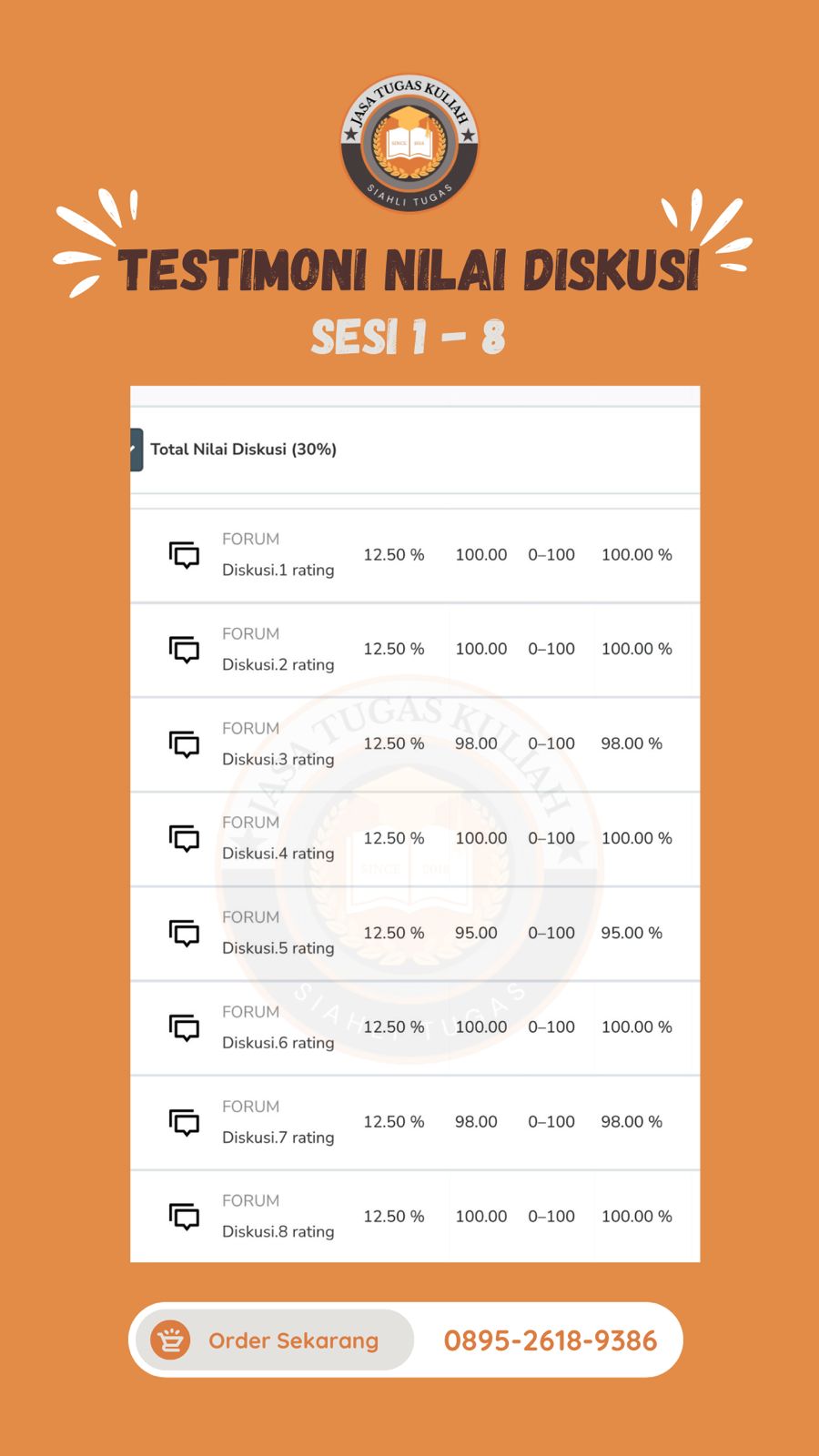Viewport: 819px width, 1456px height.
Task: Click the Diskusi.7 forum icon
Action: click(185, 1123)
